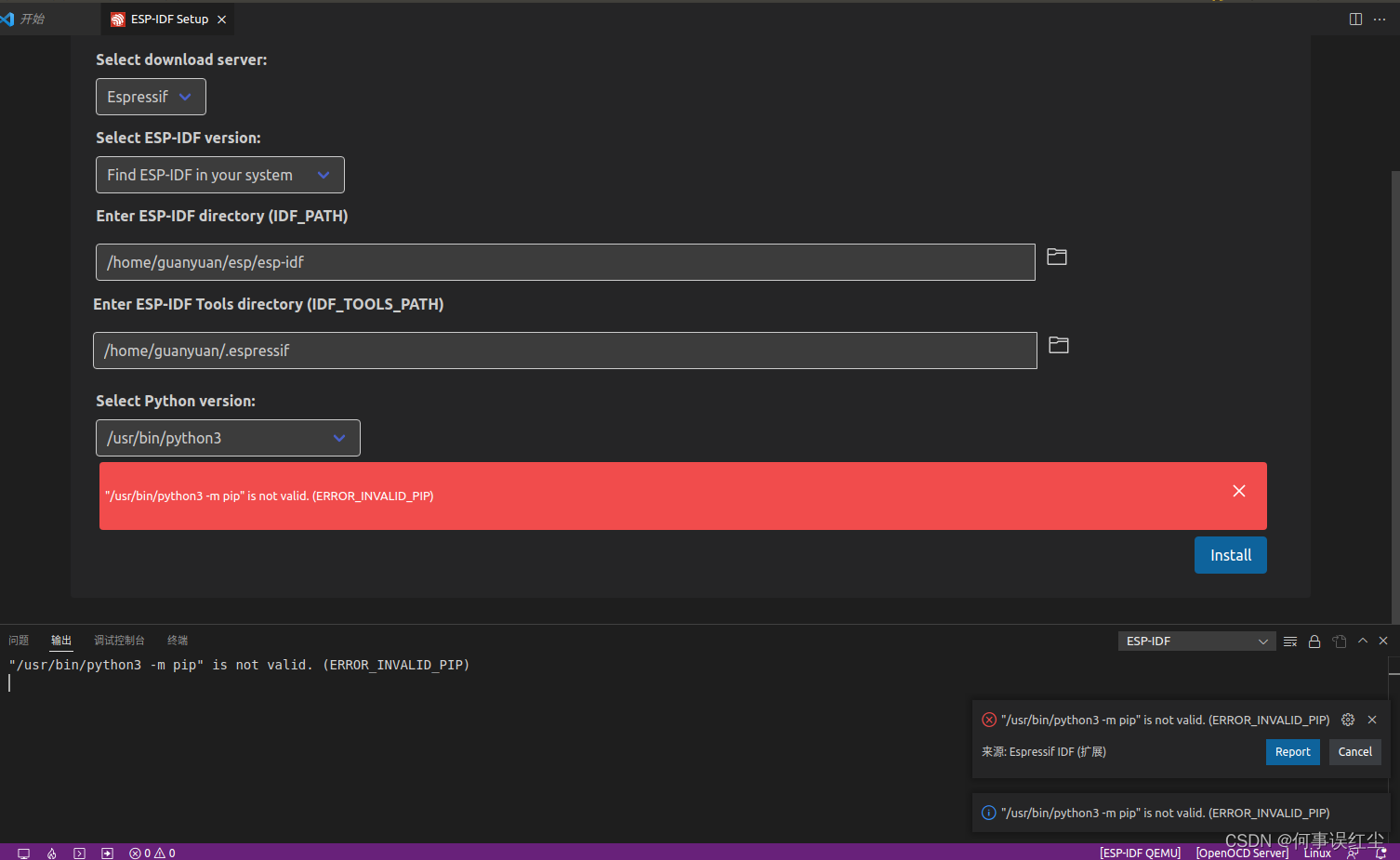Screen dimensions: 1400x860
Task: Click the red error icon in the notification
Action: 989,720
